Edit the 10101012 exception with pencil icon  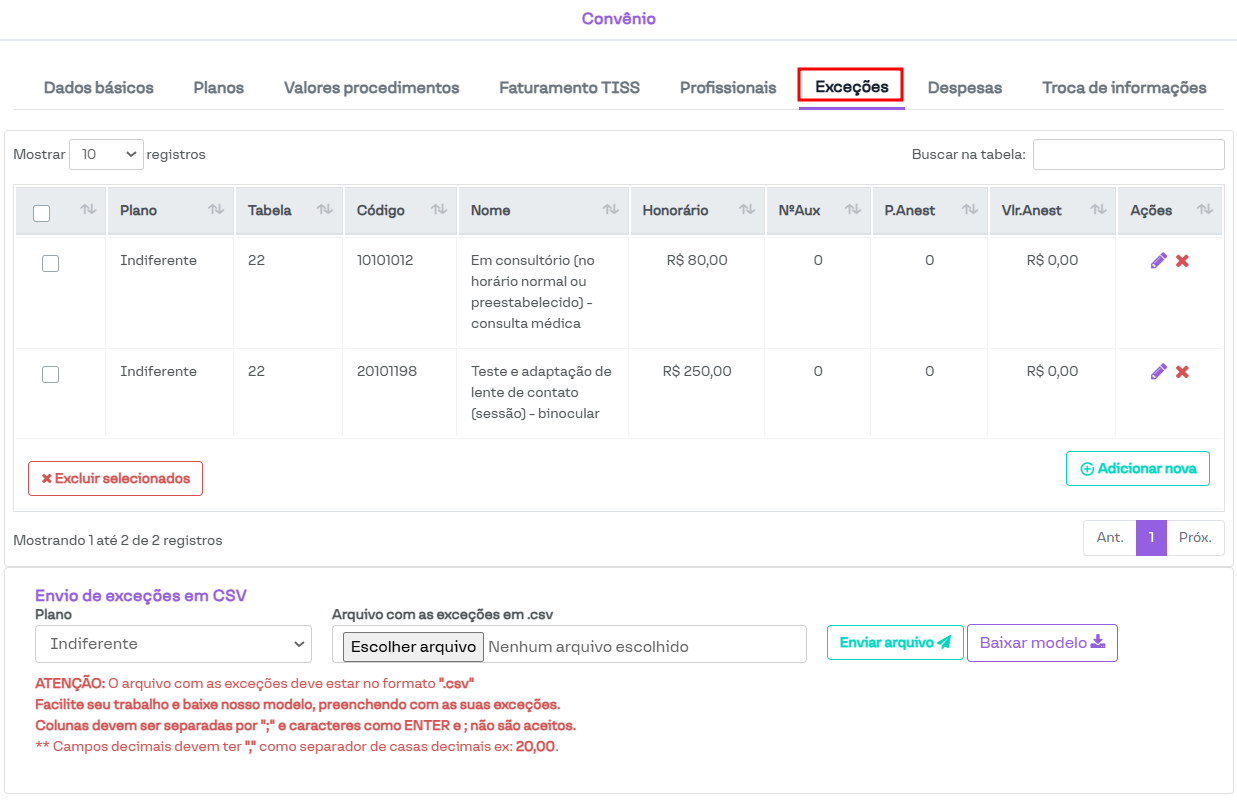click(1158, 261)
